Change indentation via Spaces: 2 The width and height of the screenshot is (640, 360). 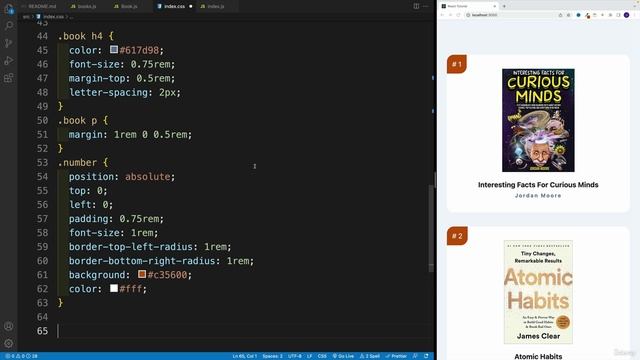(x=272, y=356)
